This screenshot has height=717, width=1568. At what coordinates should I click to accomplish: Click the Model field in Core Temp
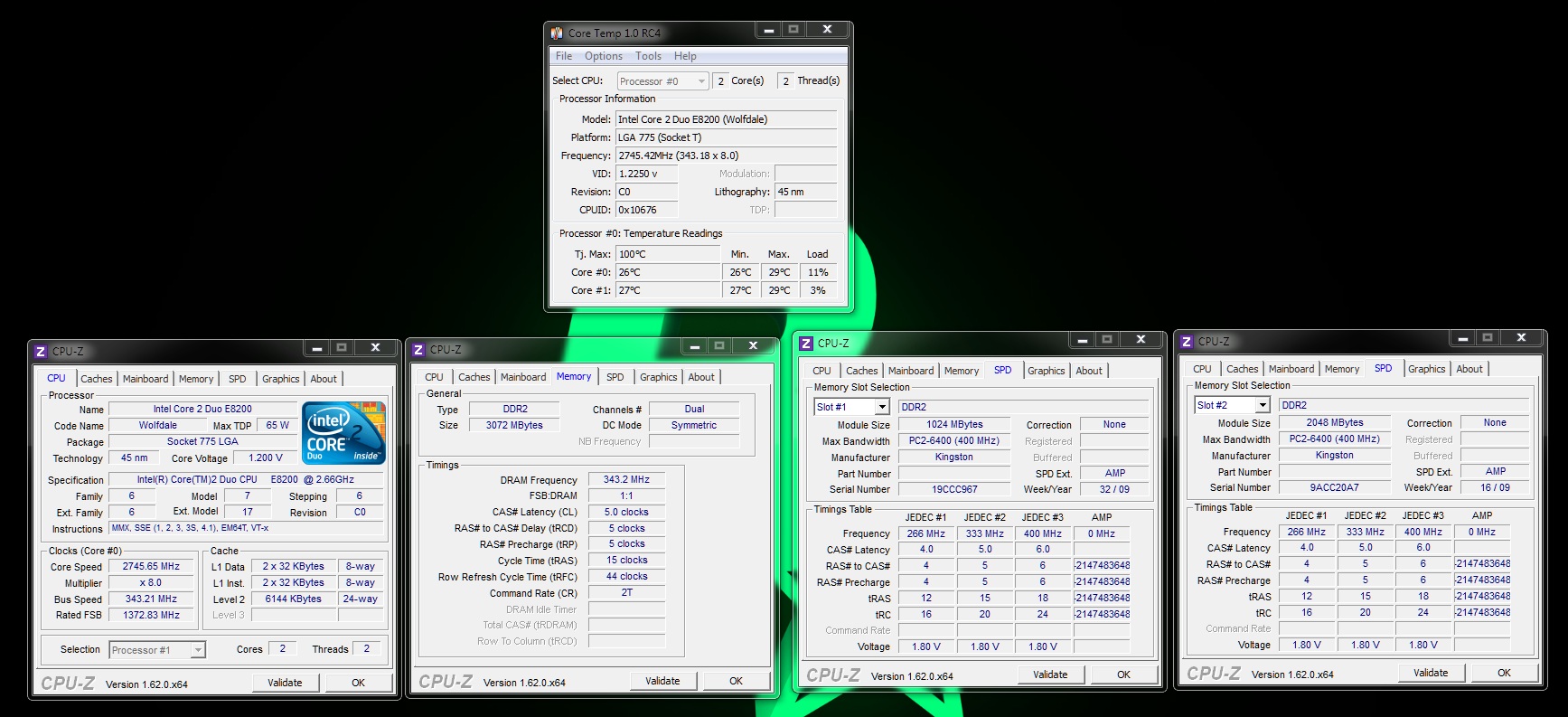pos(726,119)
